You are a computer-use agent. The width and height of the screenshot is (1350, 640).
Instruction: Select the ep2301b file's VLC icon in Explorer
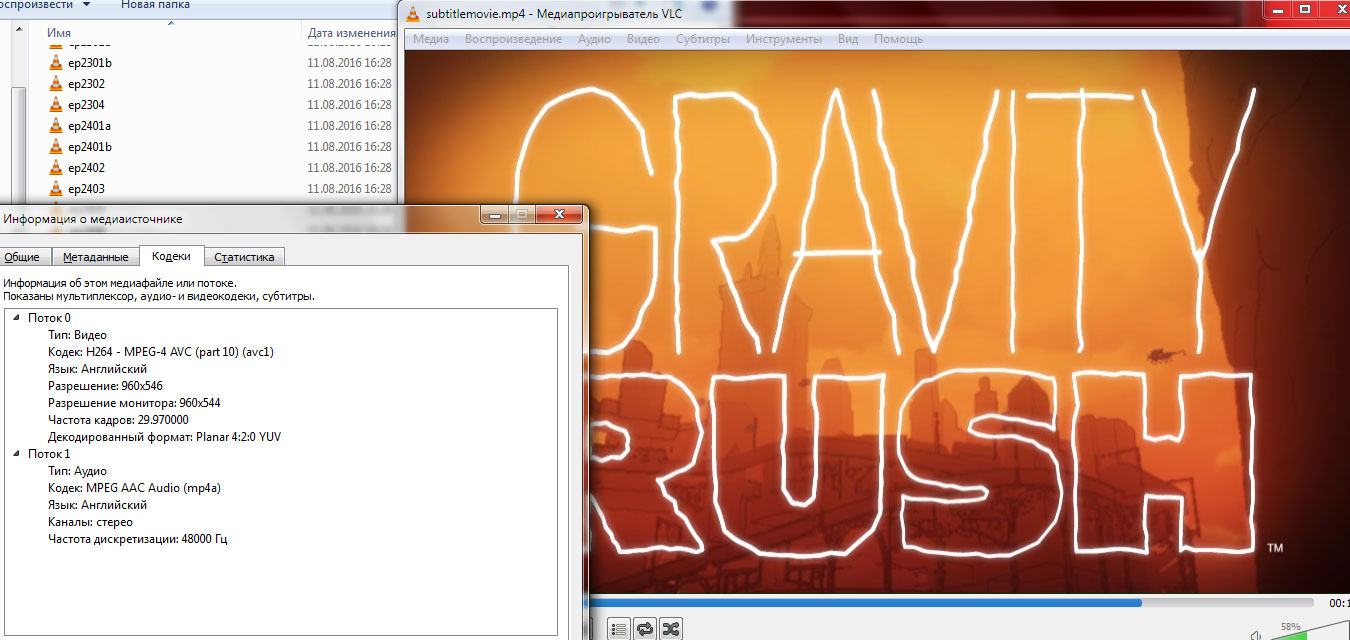point(56,63)
